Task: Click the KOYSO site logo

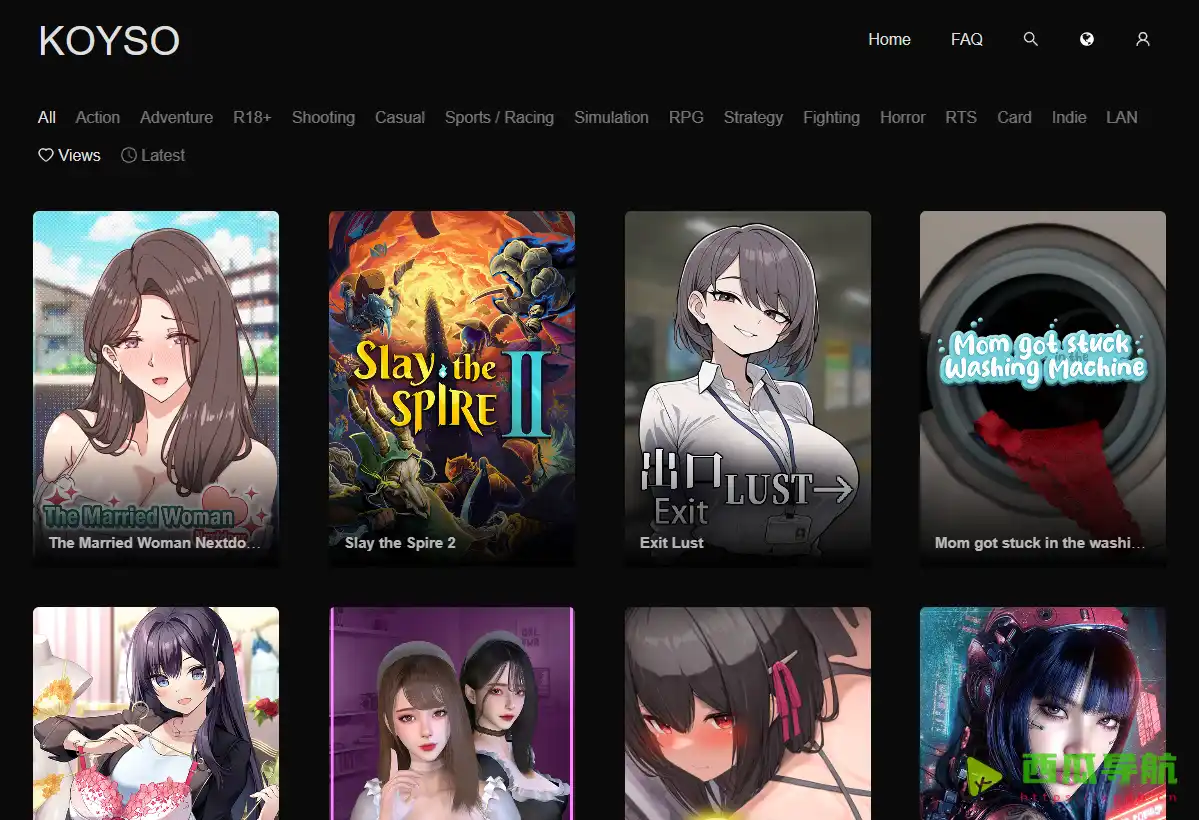Action: 109,41
